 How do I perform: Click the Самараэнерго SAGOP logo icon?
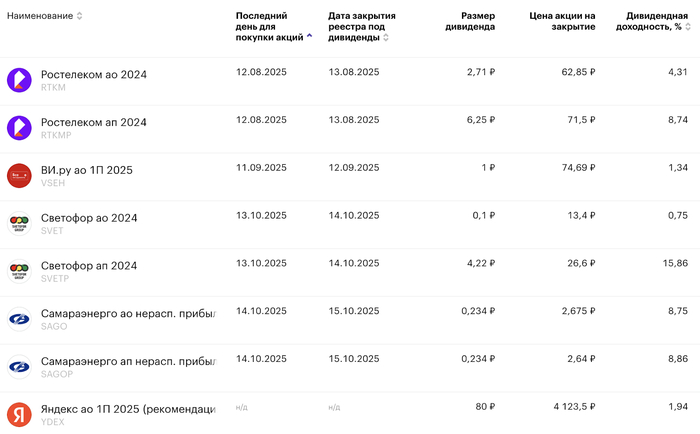pyautogui.click(x=20, y=367)
